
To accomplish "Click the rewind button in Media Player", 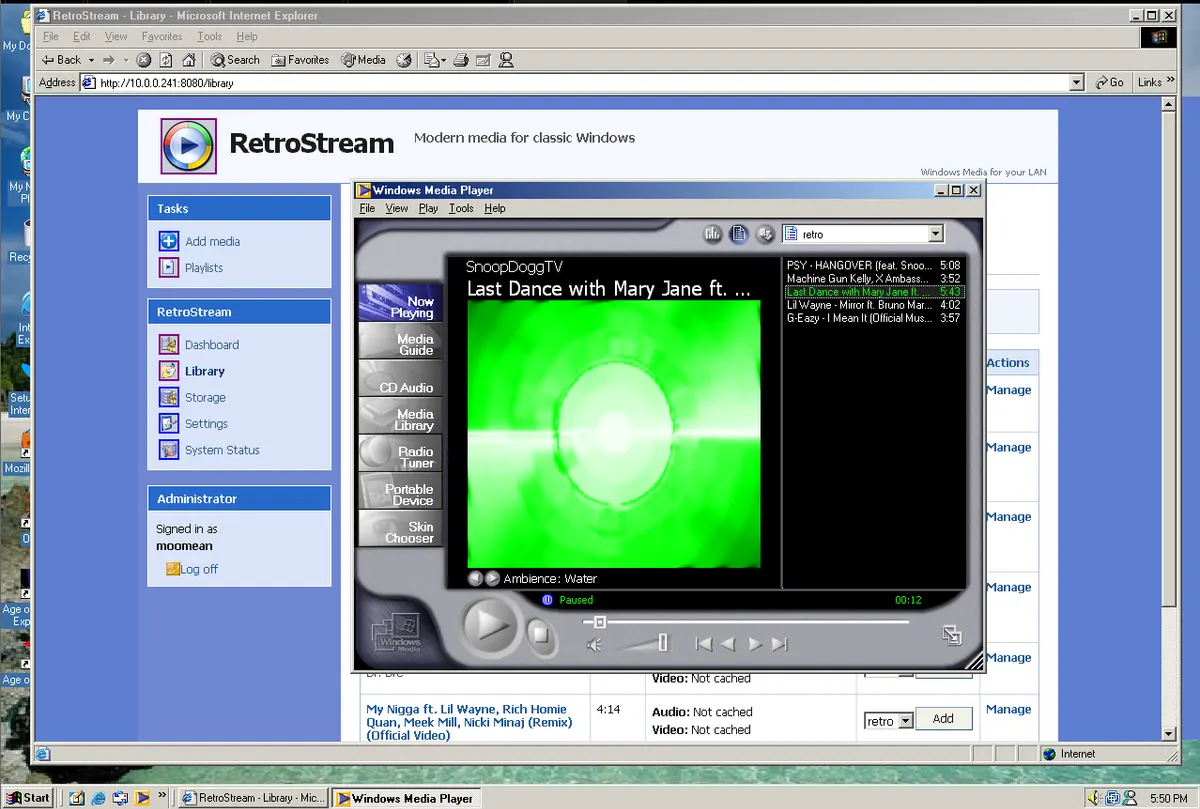I will click(x=729, y=645).
